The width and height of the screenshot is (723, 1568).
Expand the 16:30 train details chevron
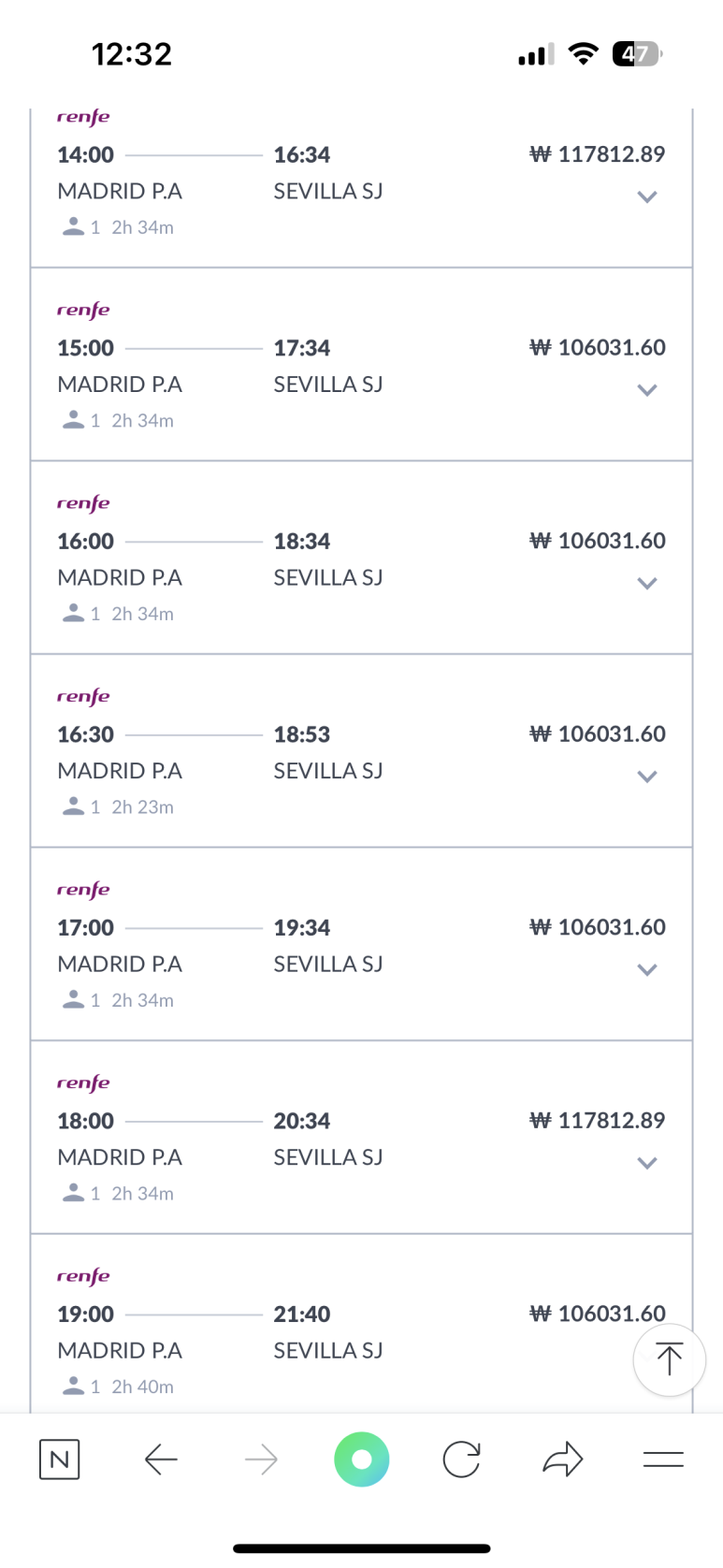click(x=647, y=777)
